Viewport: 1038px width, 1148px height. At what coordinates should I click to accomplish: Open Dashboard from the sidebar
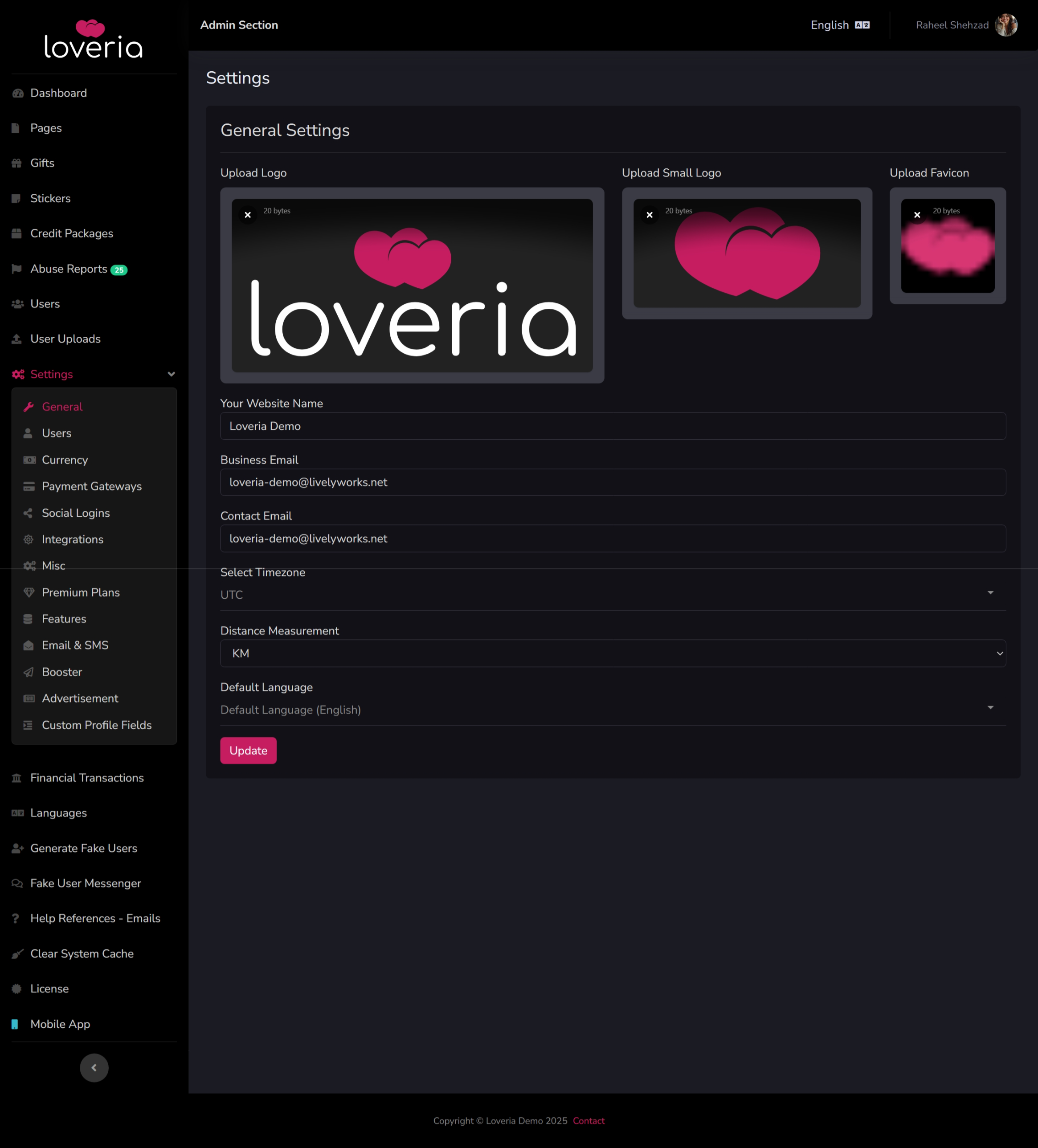click(59, 94)
